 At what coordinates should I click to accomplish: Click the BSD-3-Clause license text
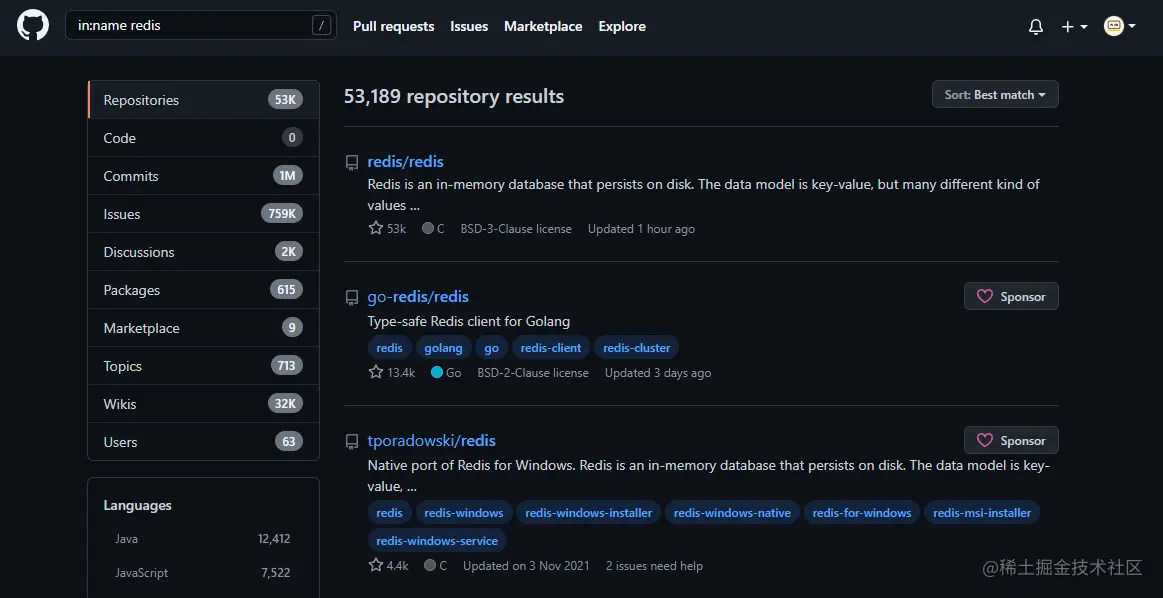point(516,229)
